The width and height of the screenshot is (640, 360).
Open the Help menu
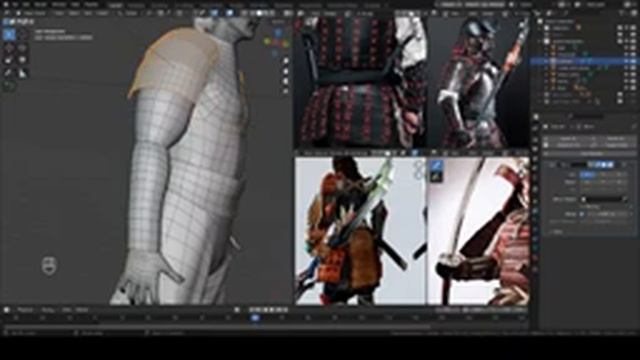pos(75,4)
